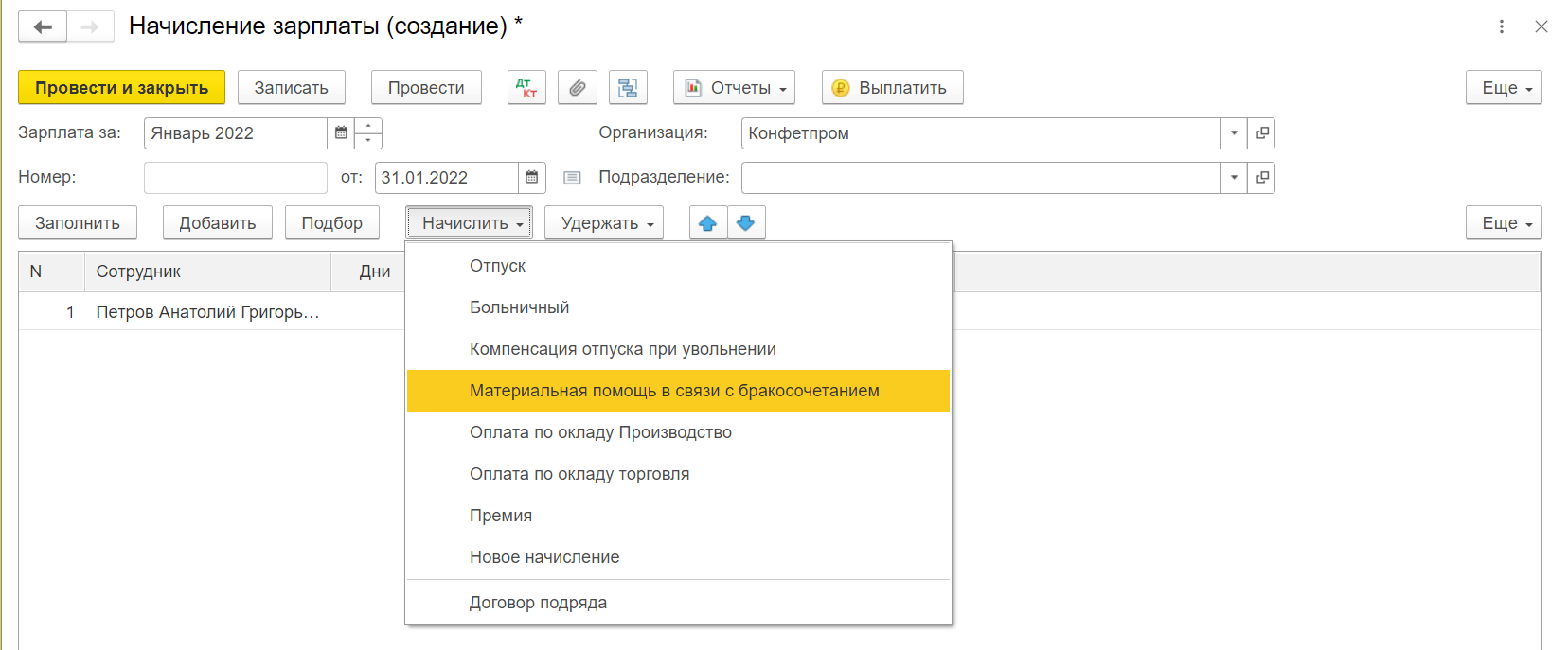The width and height of the screenshot is (1568, 650).
Task: Open calendar for the Зарплата за period
Action: [x=341, y=133]
